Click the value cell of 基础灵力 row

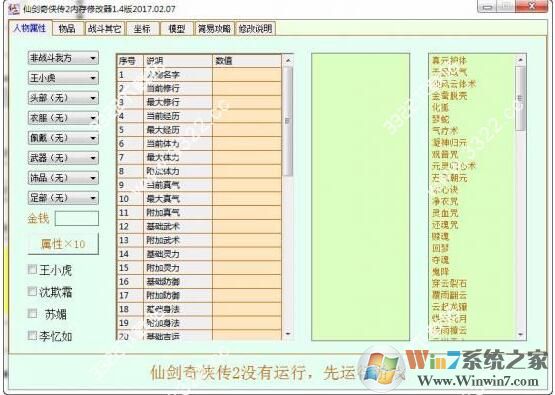tap(247, 254)
